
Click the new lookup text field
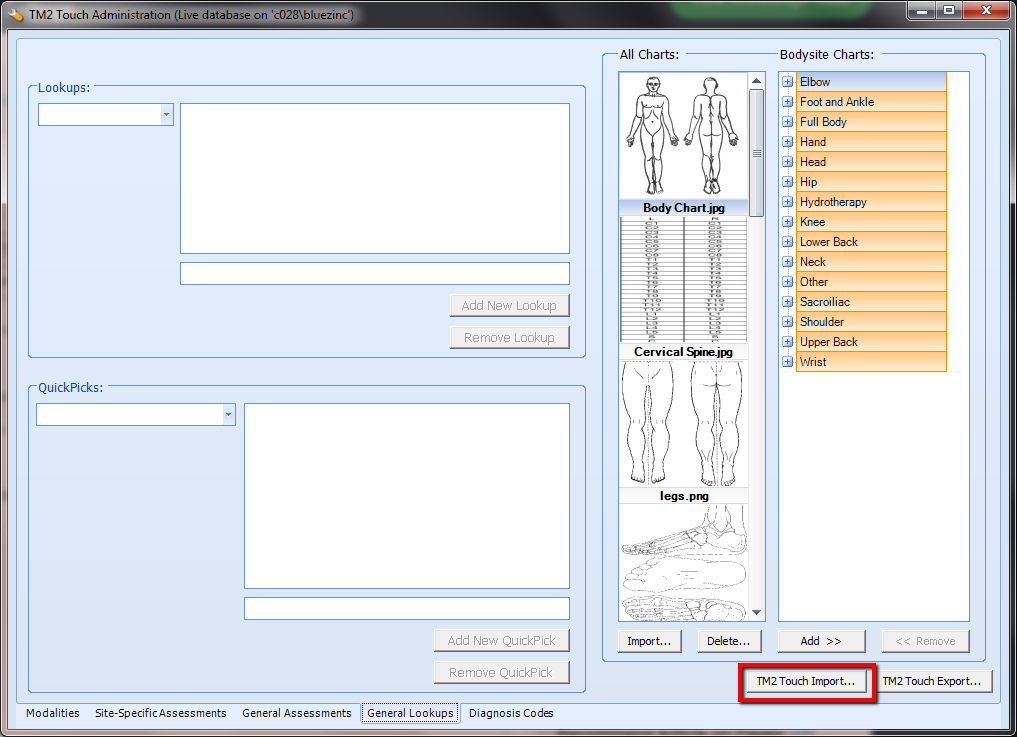pyautogui.click(x=375, y=273)
